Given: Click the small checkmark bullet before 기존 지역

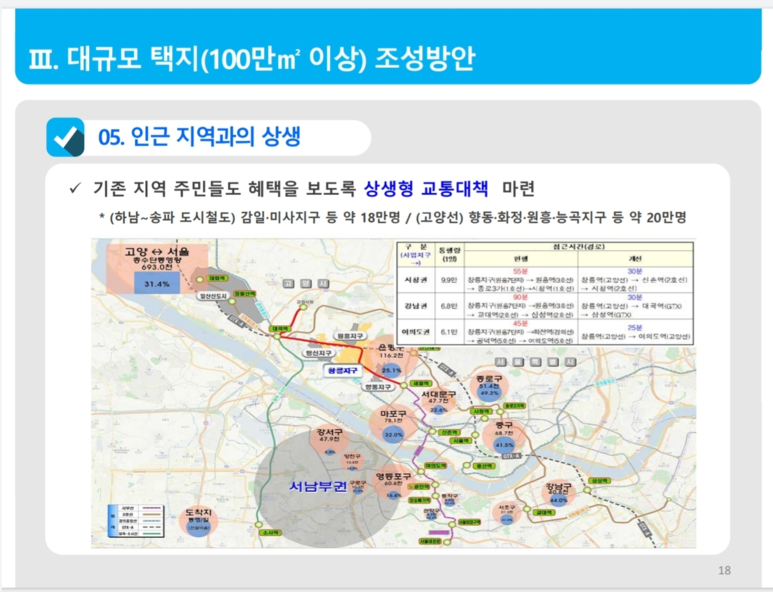Looking at the screenshot, I should click(75, 189).
